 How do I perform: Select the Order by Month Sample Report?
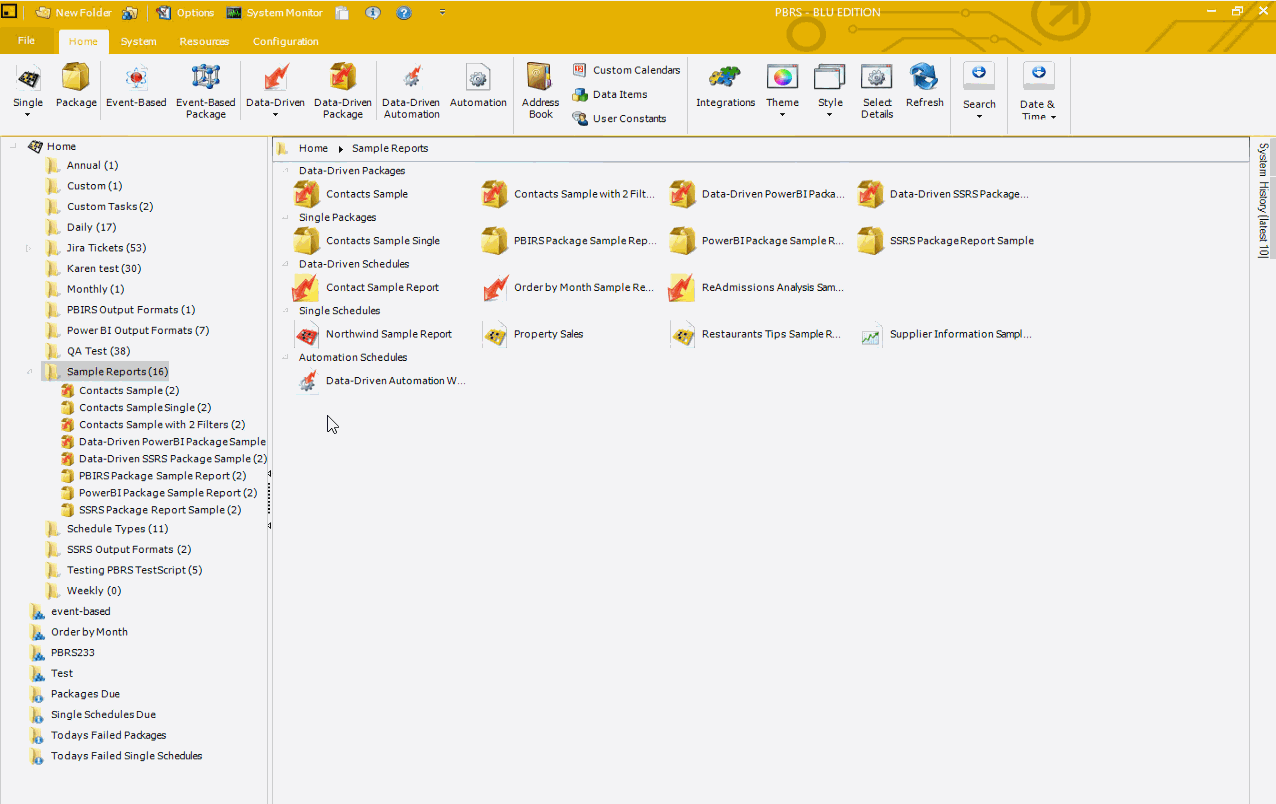point(568,287)
